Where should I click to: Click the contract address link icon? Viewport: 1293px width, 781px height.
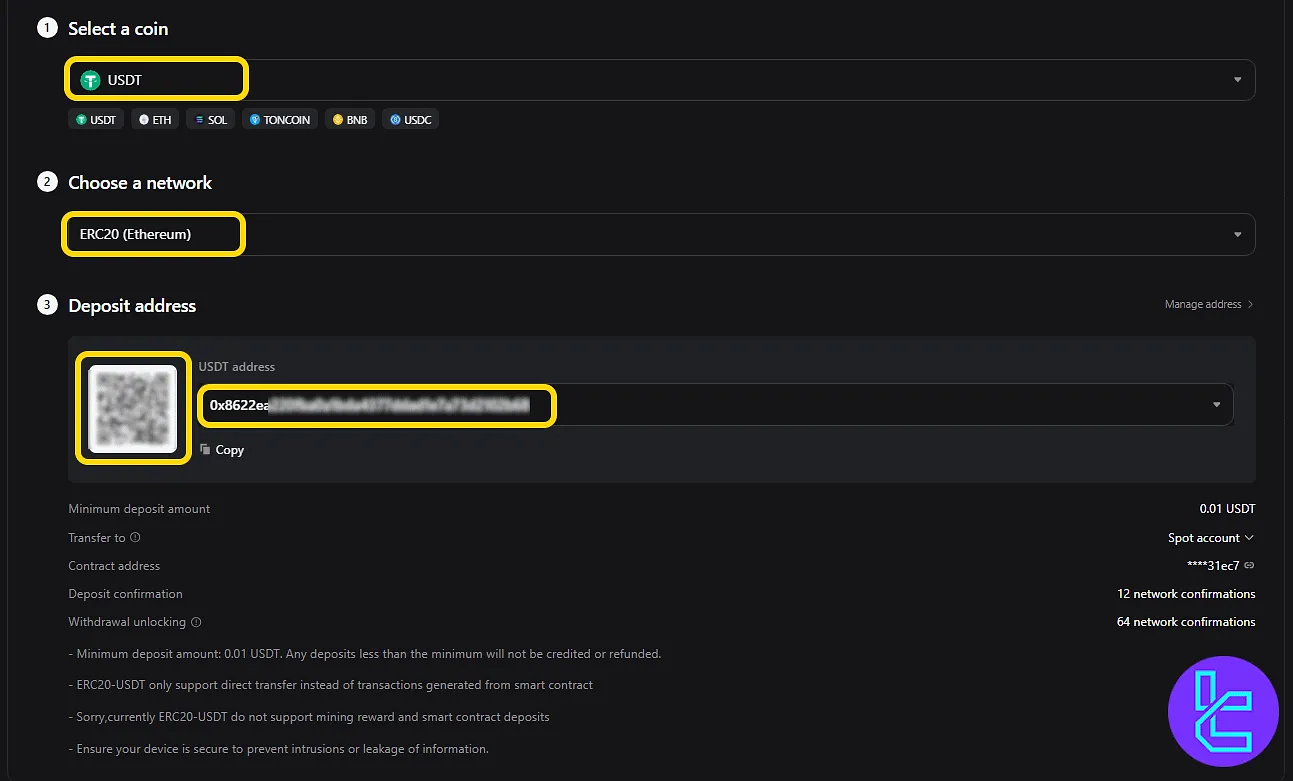coord(1249,566)
